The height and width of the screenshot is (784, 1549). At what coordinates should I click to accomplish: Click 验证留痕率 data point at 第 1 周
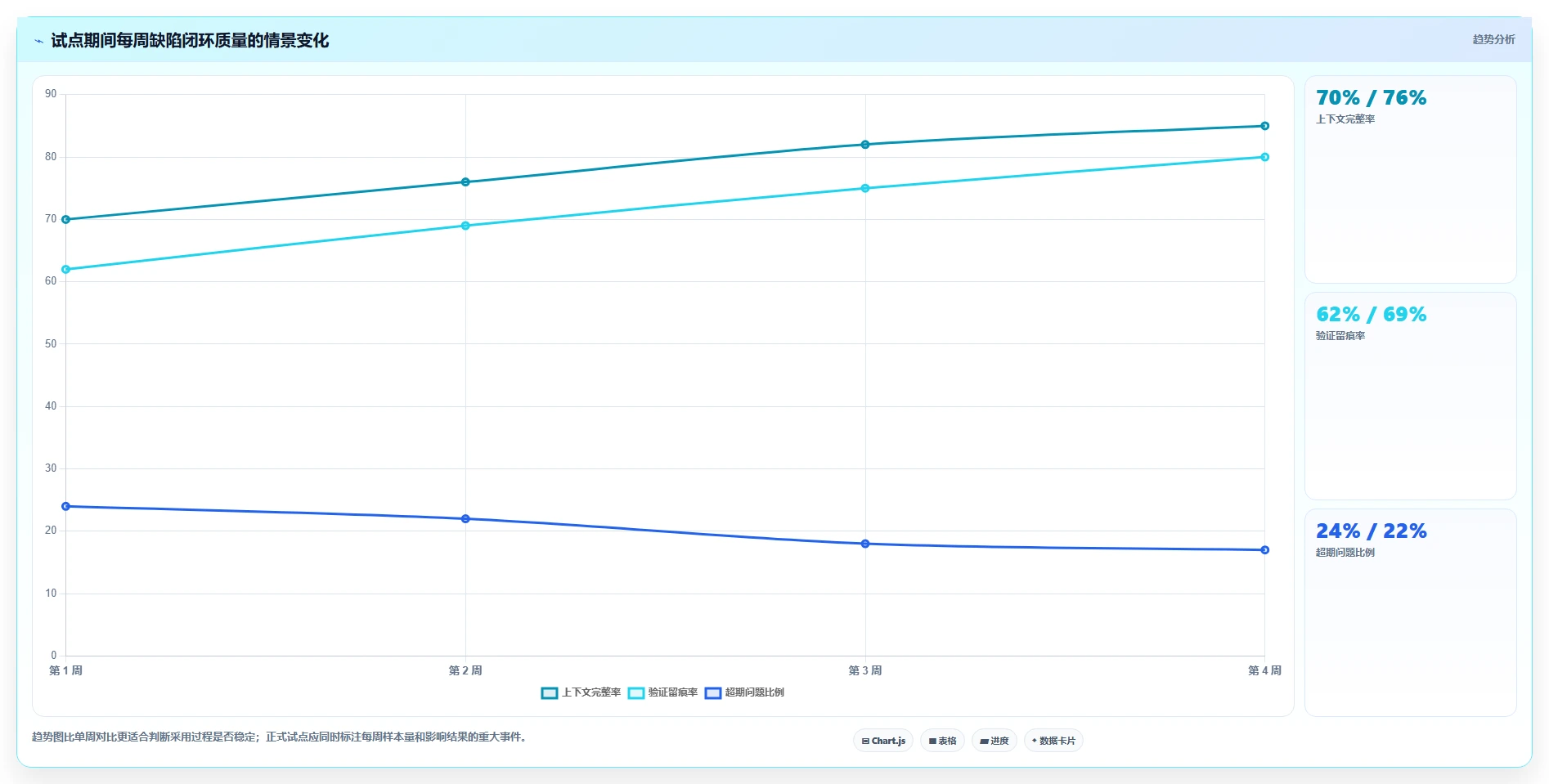click(66, 269)
